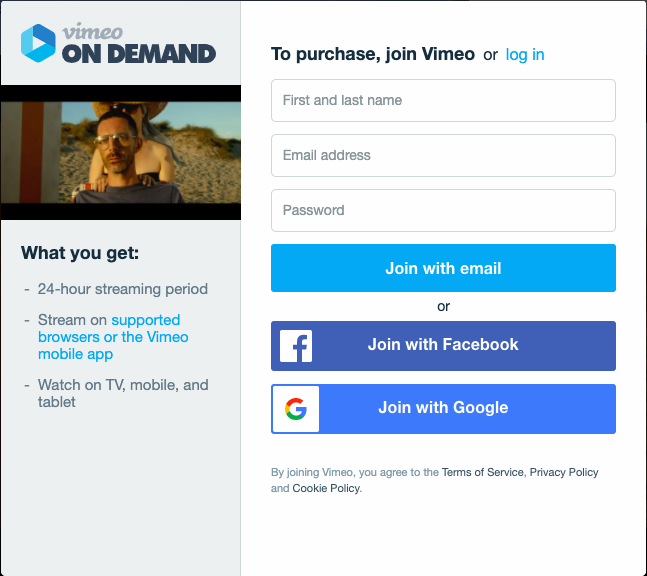
Task: Click the Facebook f icon
Action: (x=296, y=346)
